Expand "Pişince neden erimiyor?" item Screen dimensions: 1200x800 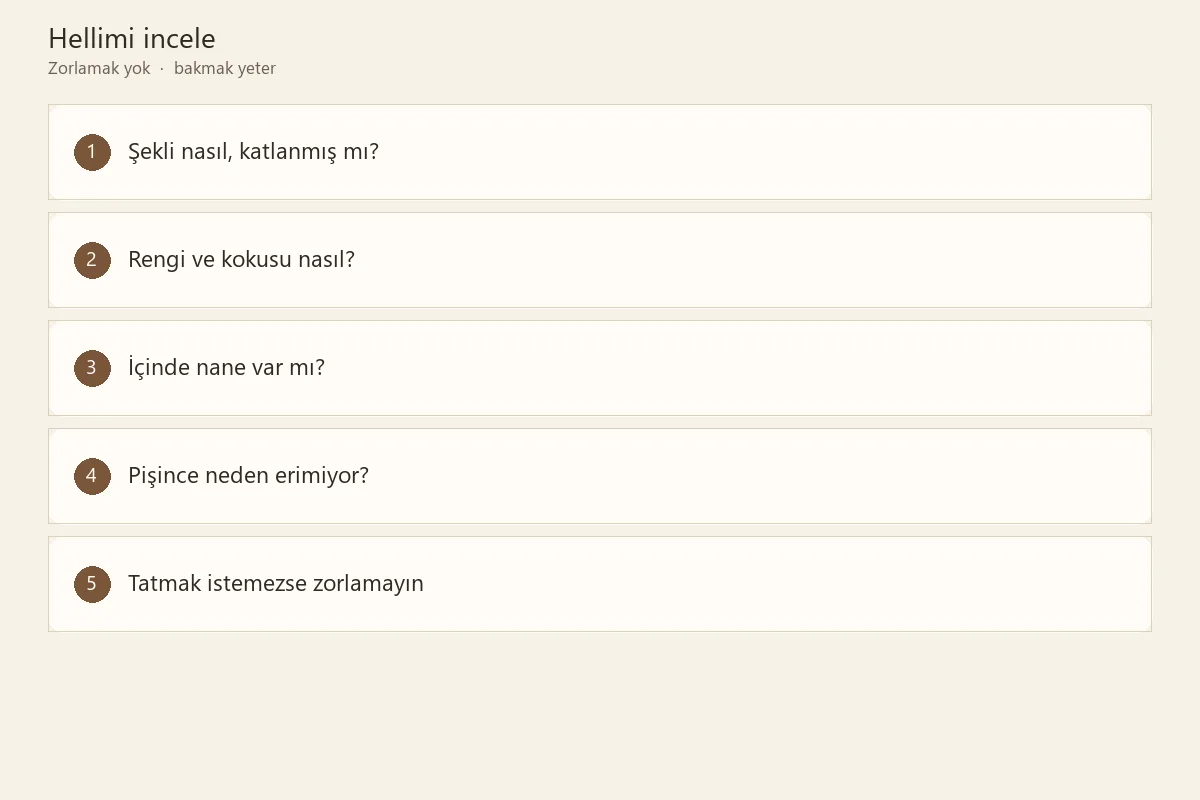click(600, 476)
